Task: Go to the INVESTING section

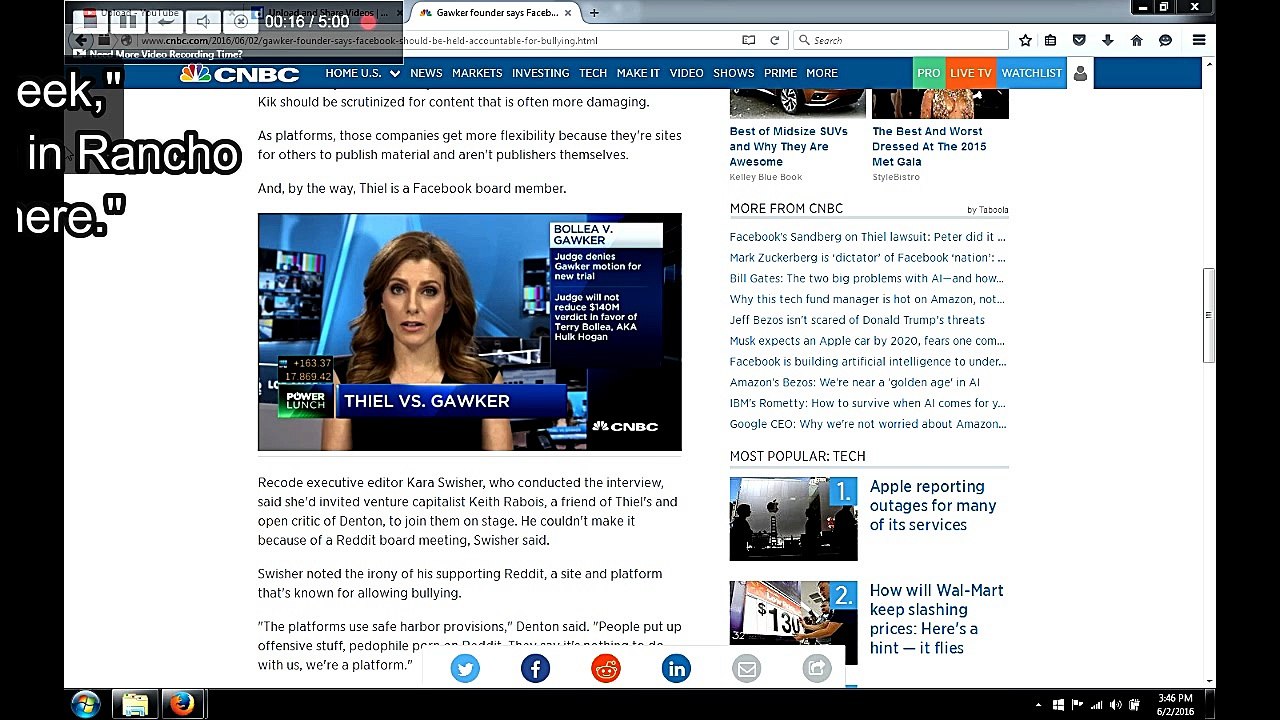Action: point(540,73)
